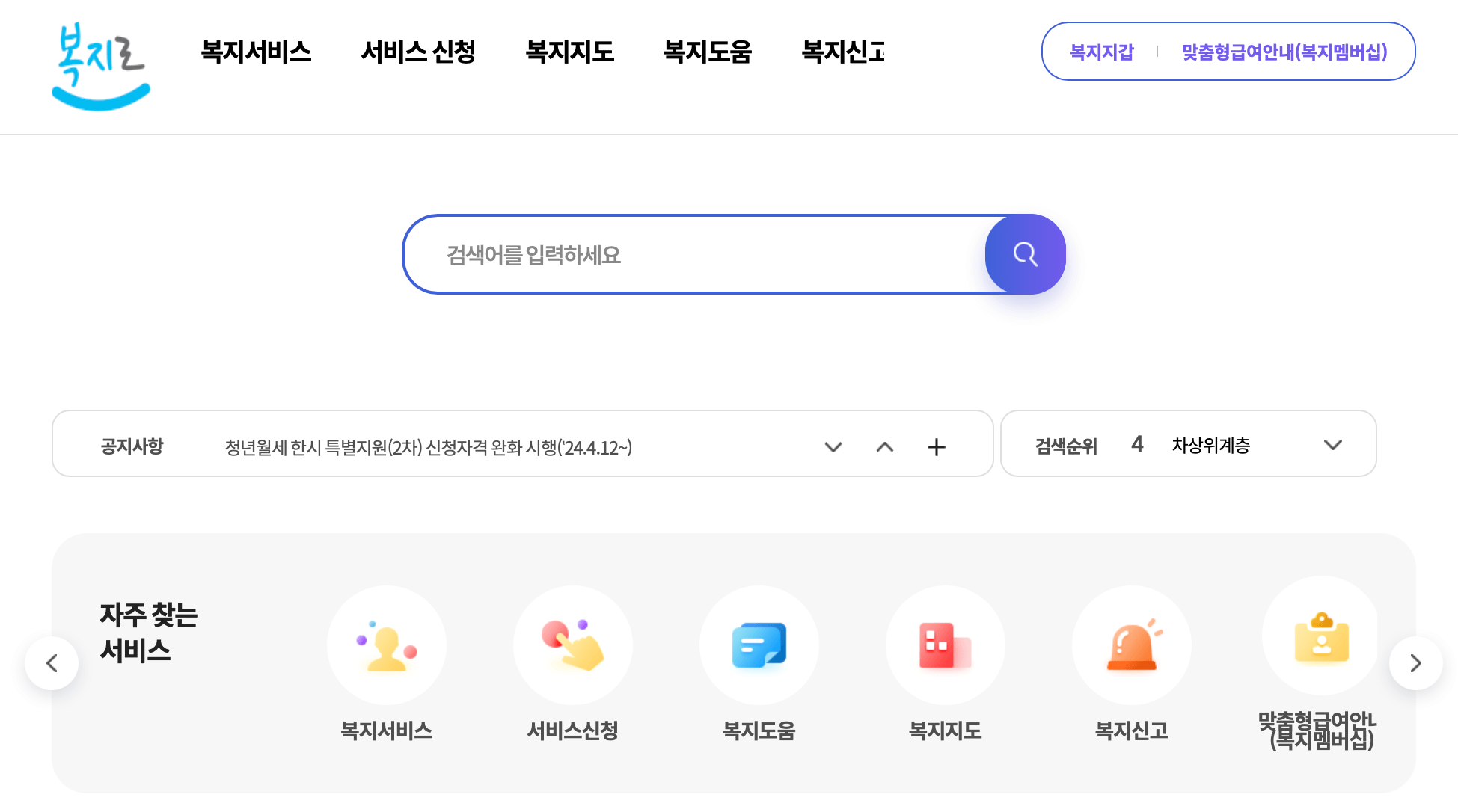Open 복지도움 via the chat bubble icon

[759, 645]
